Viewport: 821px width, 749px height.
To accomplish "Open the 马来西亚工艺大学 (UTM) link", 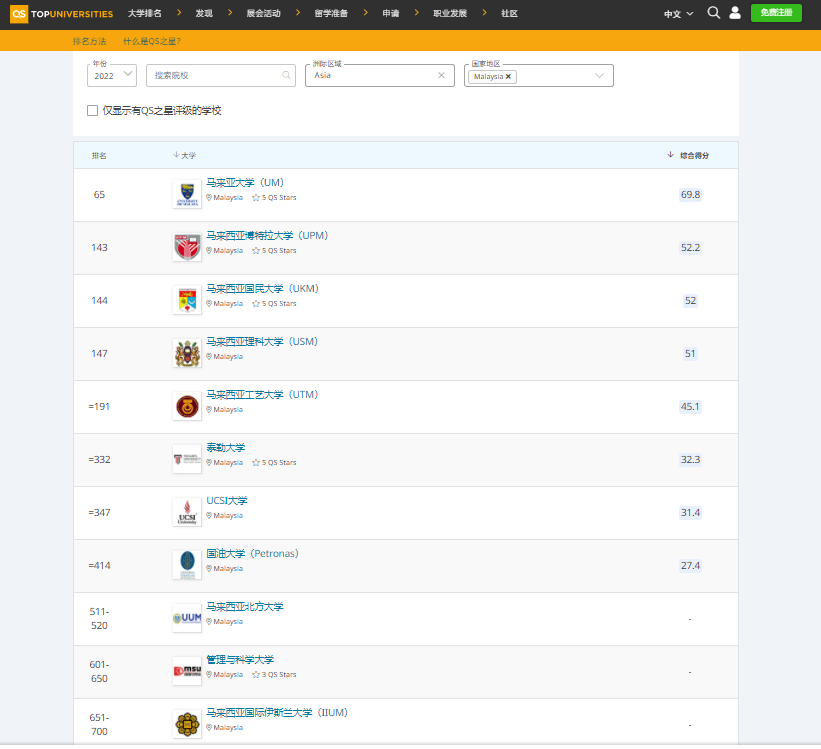I will click(x=262, y=394).
